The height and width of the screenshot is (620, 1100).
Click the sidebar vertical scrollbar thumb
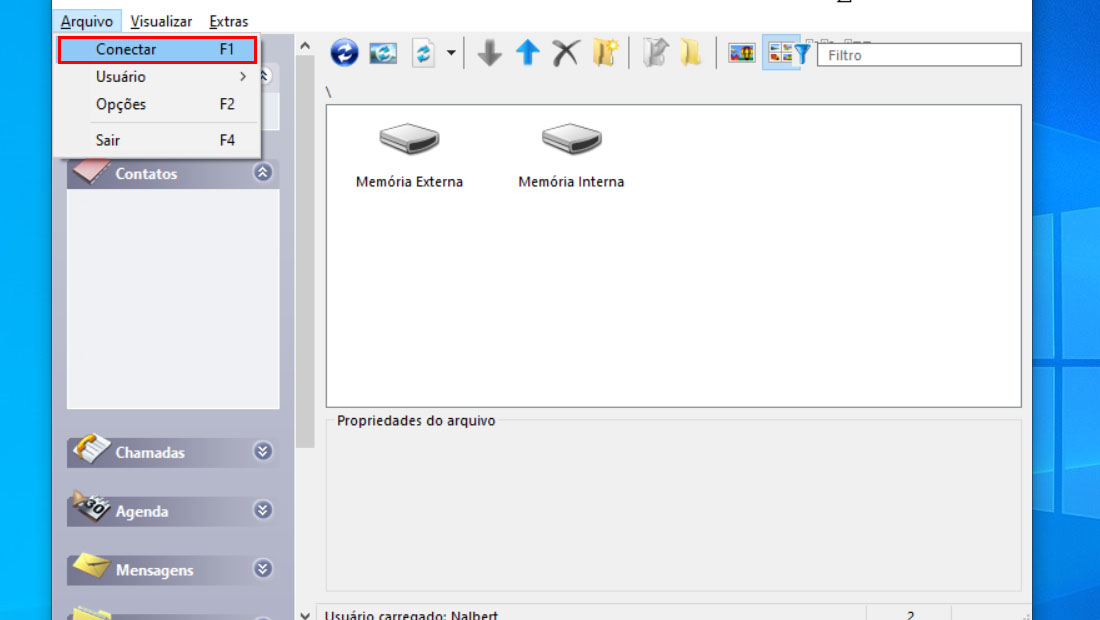304,251
